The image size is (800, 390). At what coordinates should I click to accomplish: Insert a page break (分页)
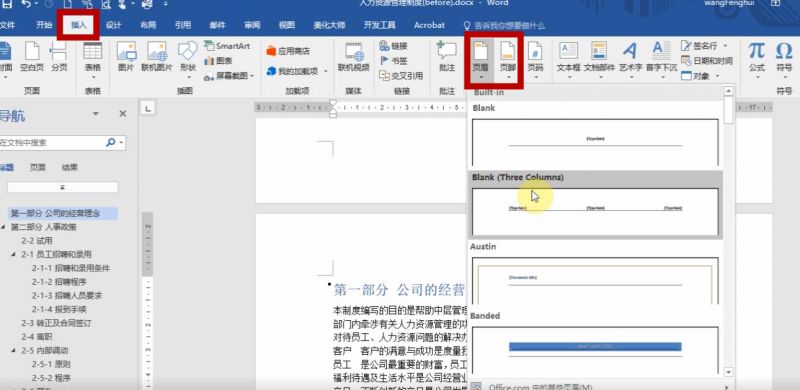pos(59,57)
